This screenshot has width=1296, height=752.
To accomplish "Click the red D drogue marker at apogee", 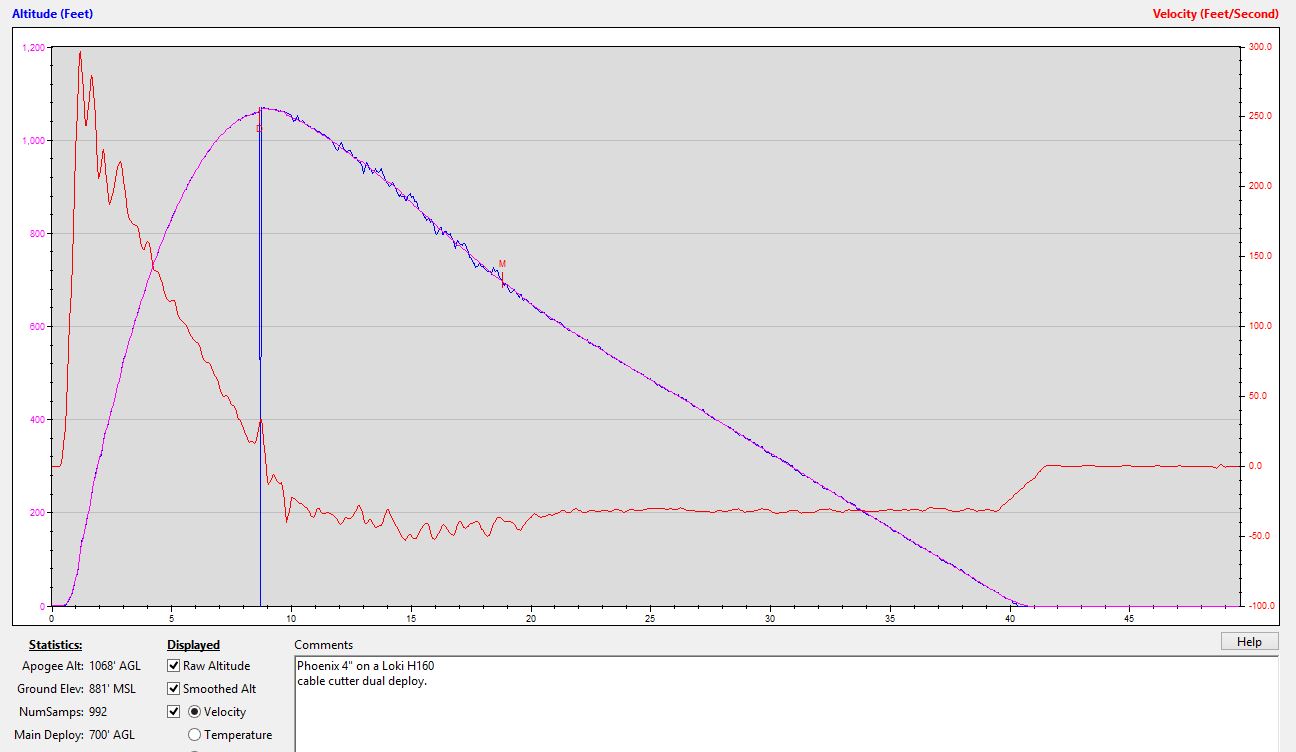I will [x=259, y=128].
